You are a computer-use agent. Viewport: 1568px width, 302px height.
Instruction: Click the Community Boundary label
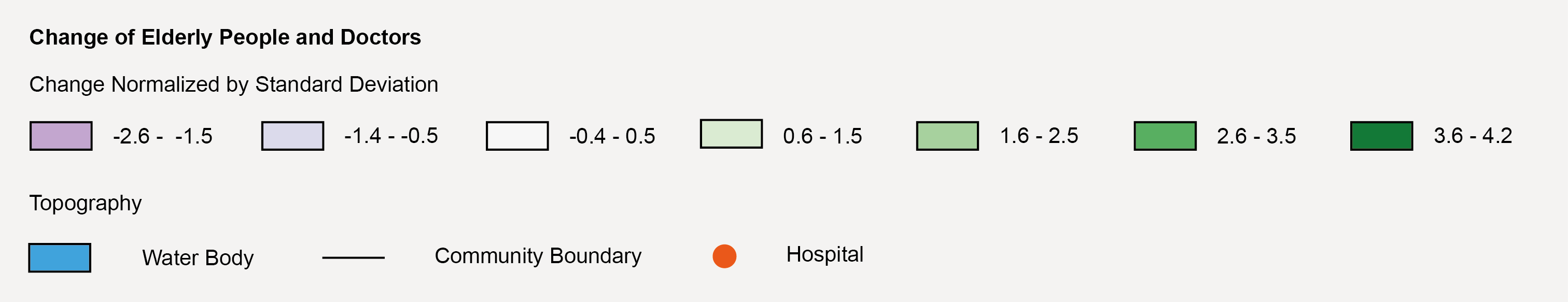pos(538,256)
